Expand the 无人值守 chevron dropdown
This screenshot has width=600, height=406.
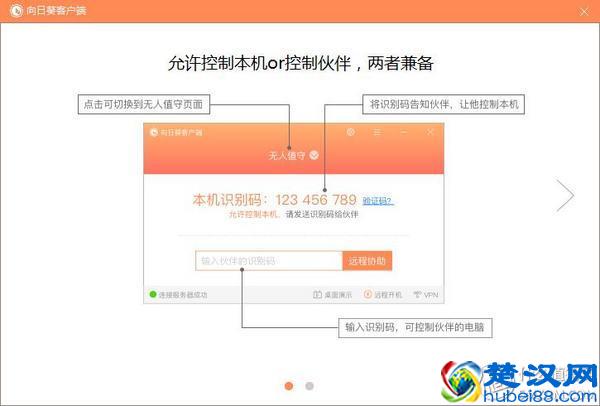click(x=314, y=155)
